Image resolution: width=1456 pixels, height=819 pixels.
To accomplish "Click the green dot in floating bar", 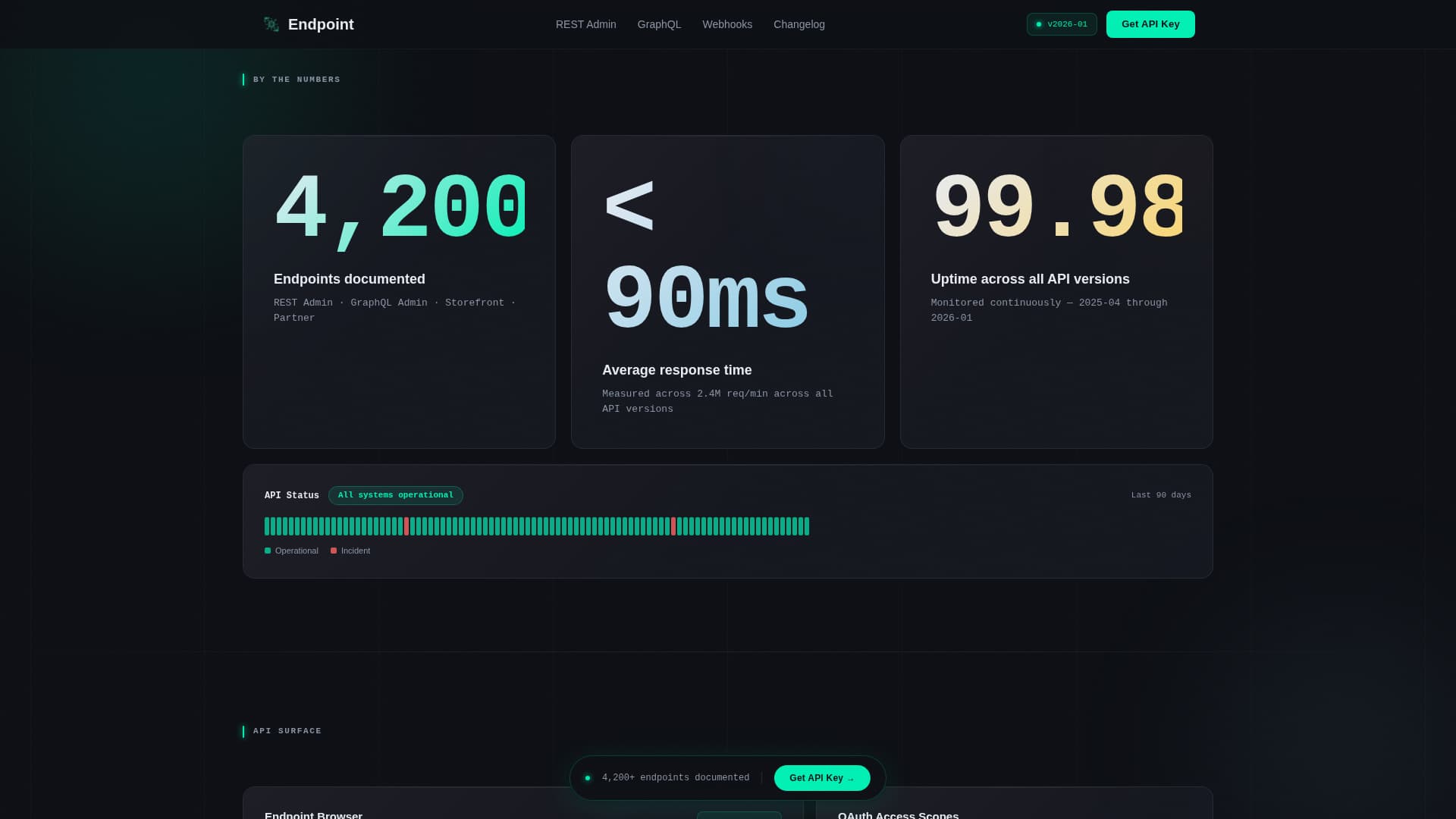I will click(588, 778).
